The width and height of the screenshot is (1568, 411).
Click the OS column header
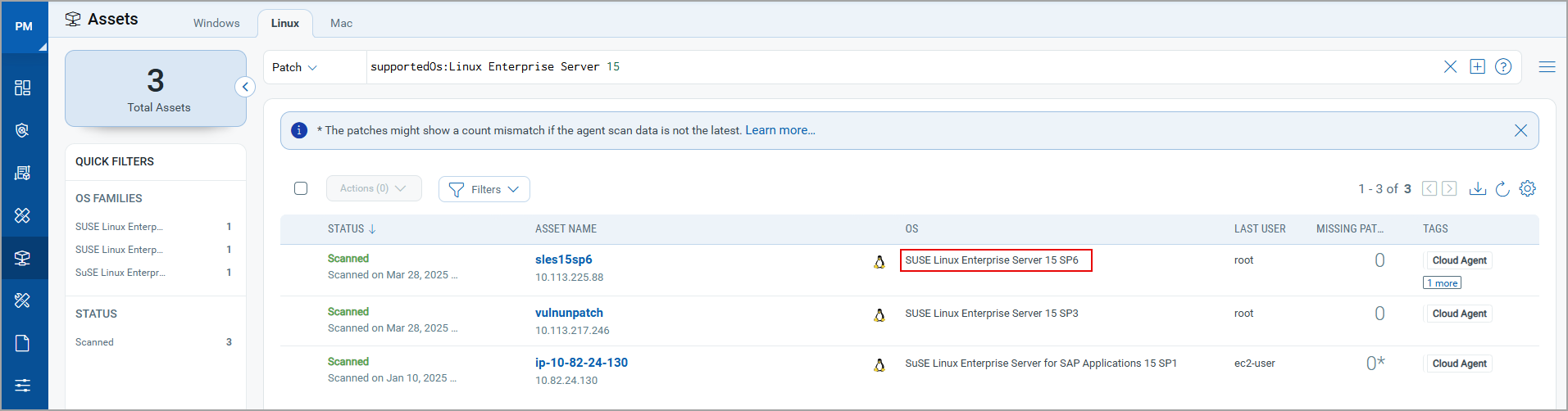pyautogui.click(x=911, y=229)
